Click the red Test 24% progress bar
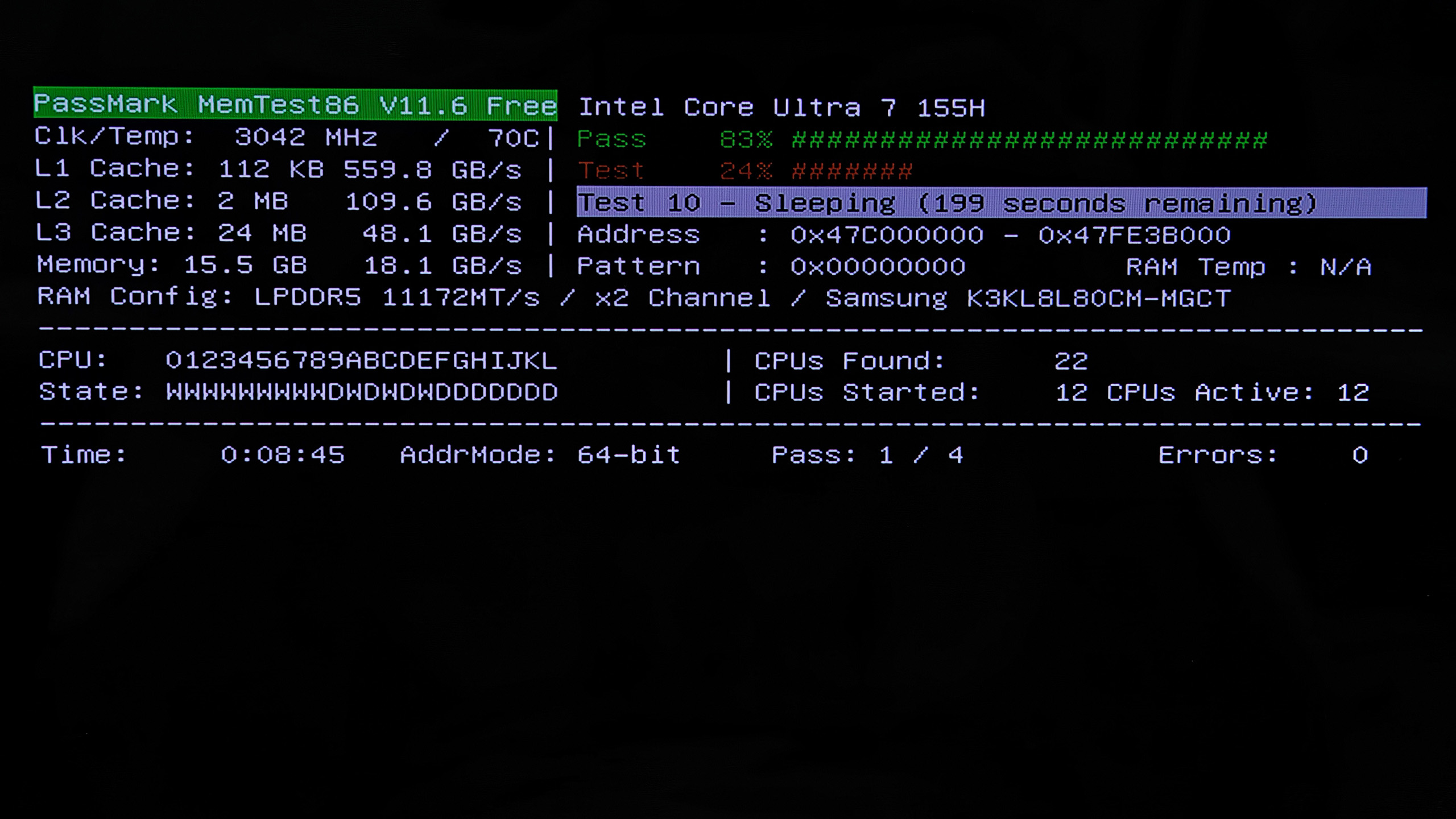The image size is (1456, 819). [x=852, y=171]
